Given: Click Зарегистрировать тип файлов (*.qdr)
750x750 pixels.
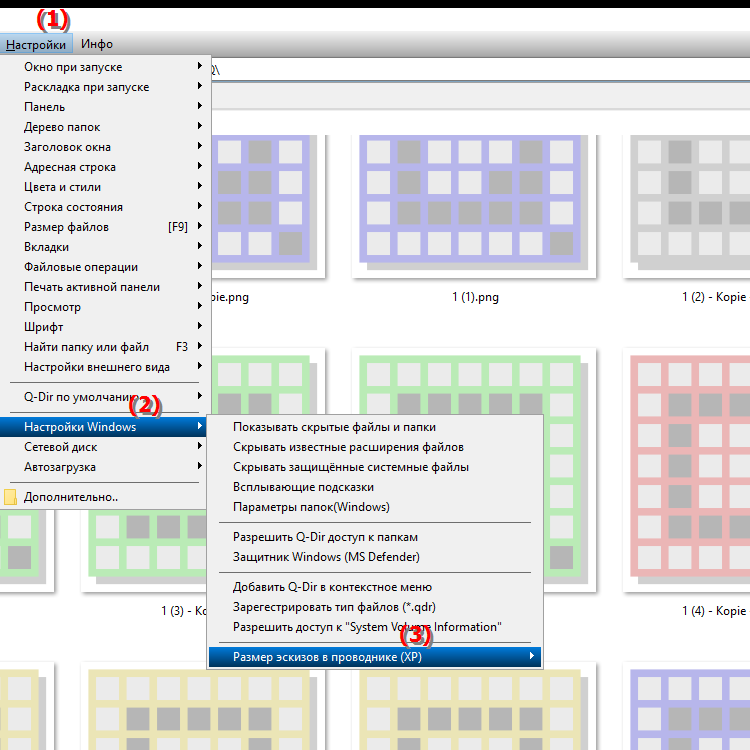Looking at the screenshot, I should pos(375,607).
